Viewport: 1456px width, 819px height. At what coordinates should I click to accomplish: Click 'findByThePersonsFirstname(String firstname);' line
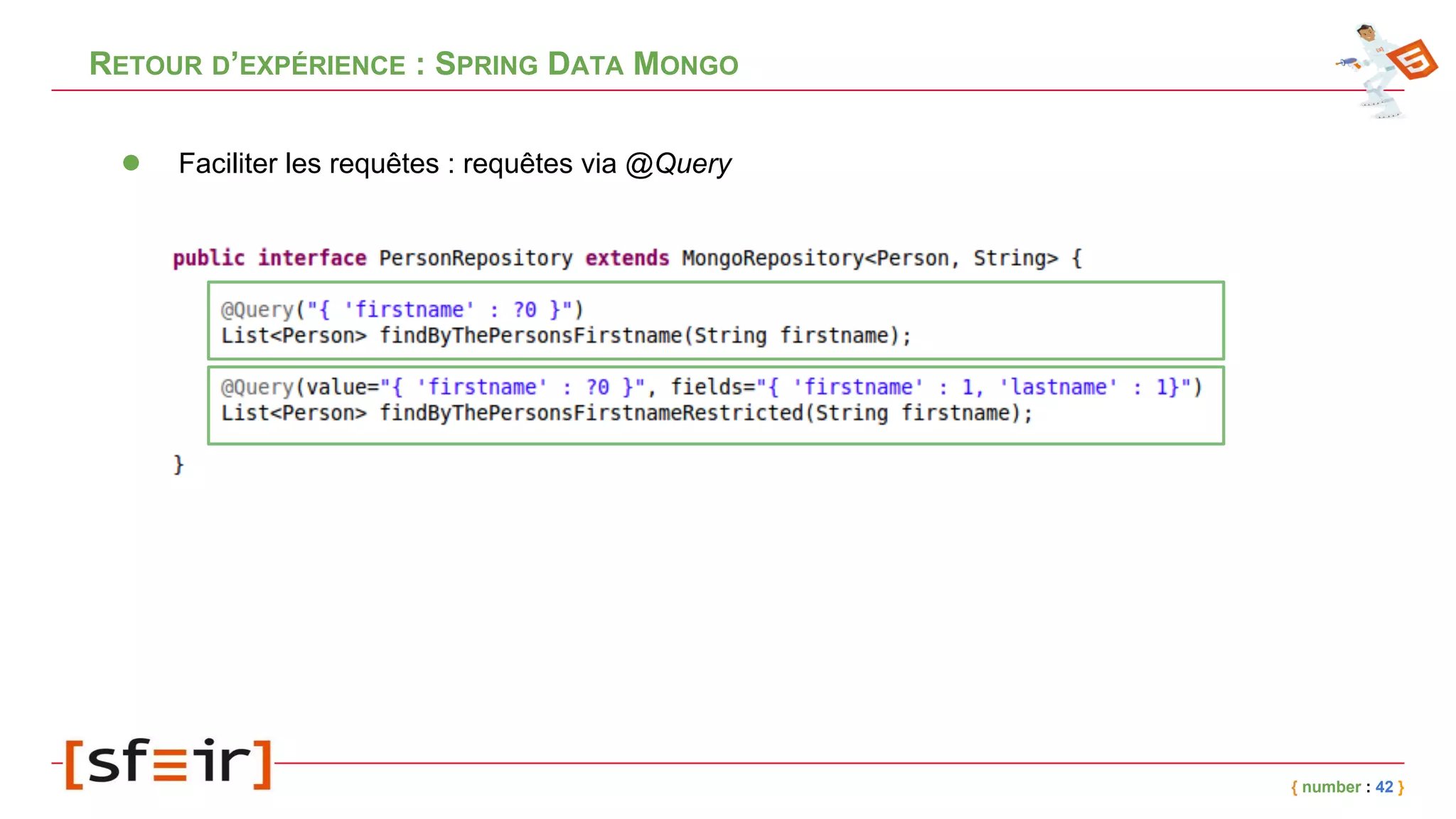567,336
